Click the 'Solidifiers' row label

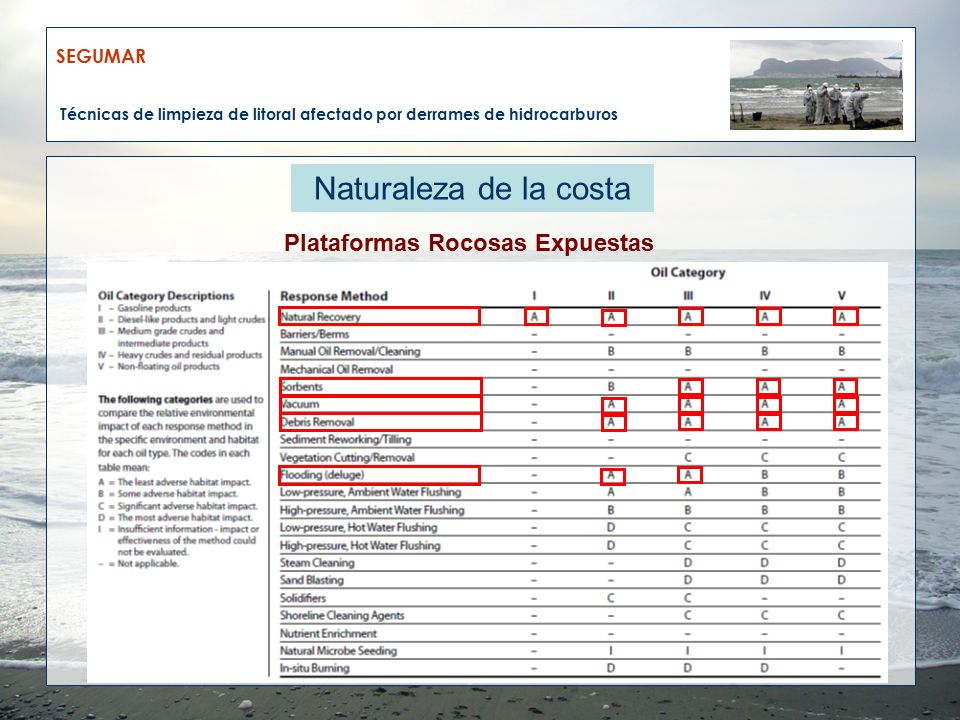pos(302,598)
